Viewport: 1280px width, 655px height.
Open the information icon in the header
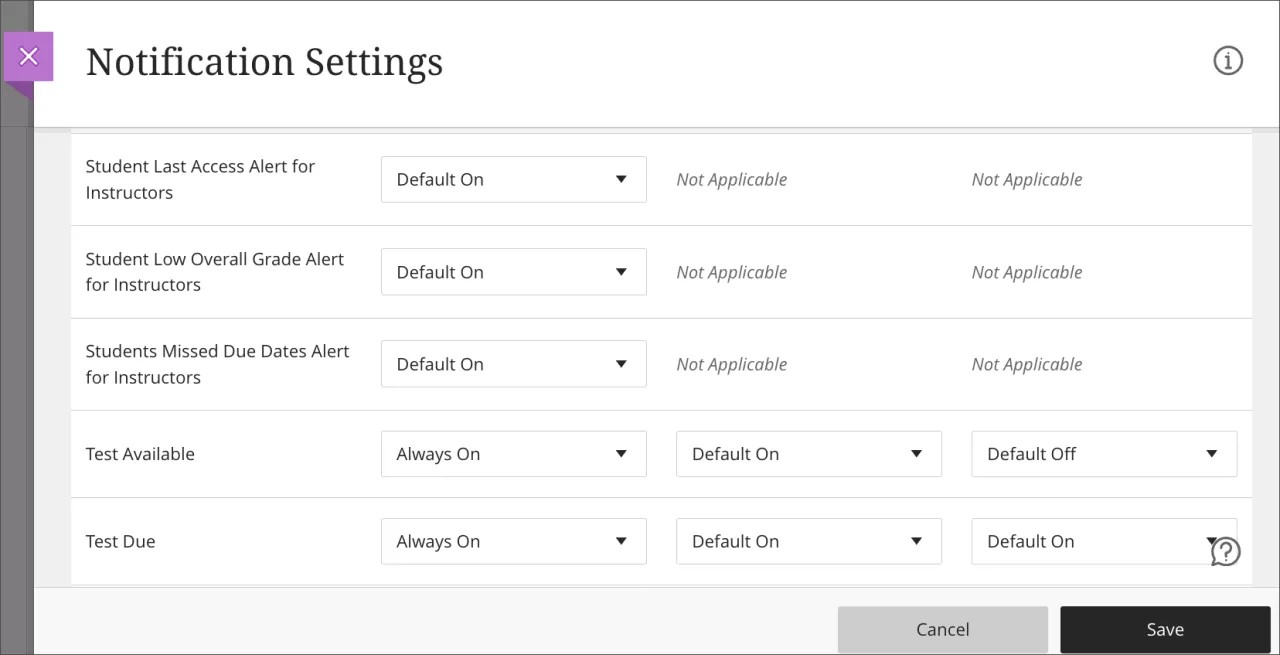tap(1228, 60)
